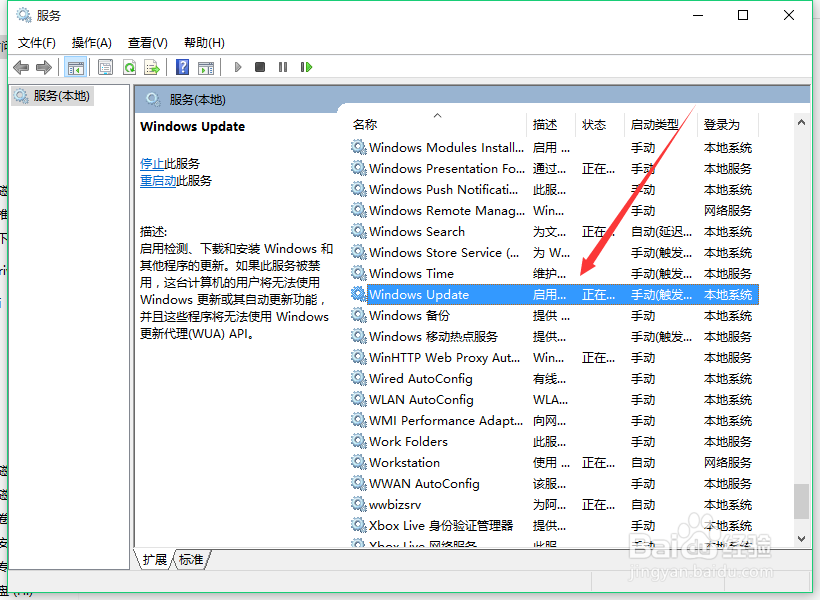Screen dimensions: 820x600
Task: Click the Export List toolbar icon
Action: tap(152, 67)
